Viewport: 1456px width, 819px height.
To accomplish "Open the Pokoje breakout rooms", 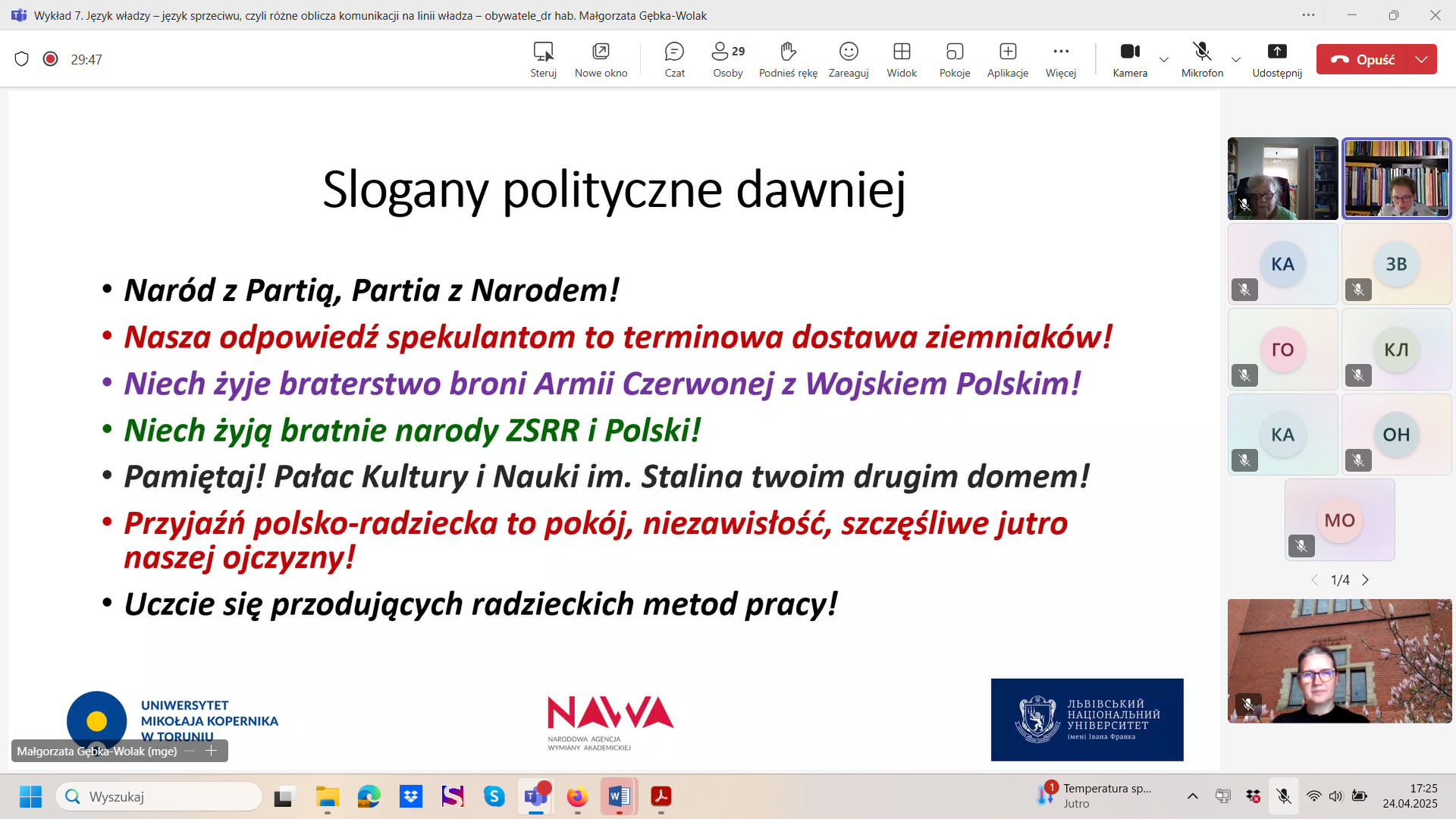I will pyautogui.click(x=954, y=59).
